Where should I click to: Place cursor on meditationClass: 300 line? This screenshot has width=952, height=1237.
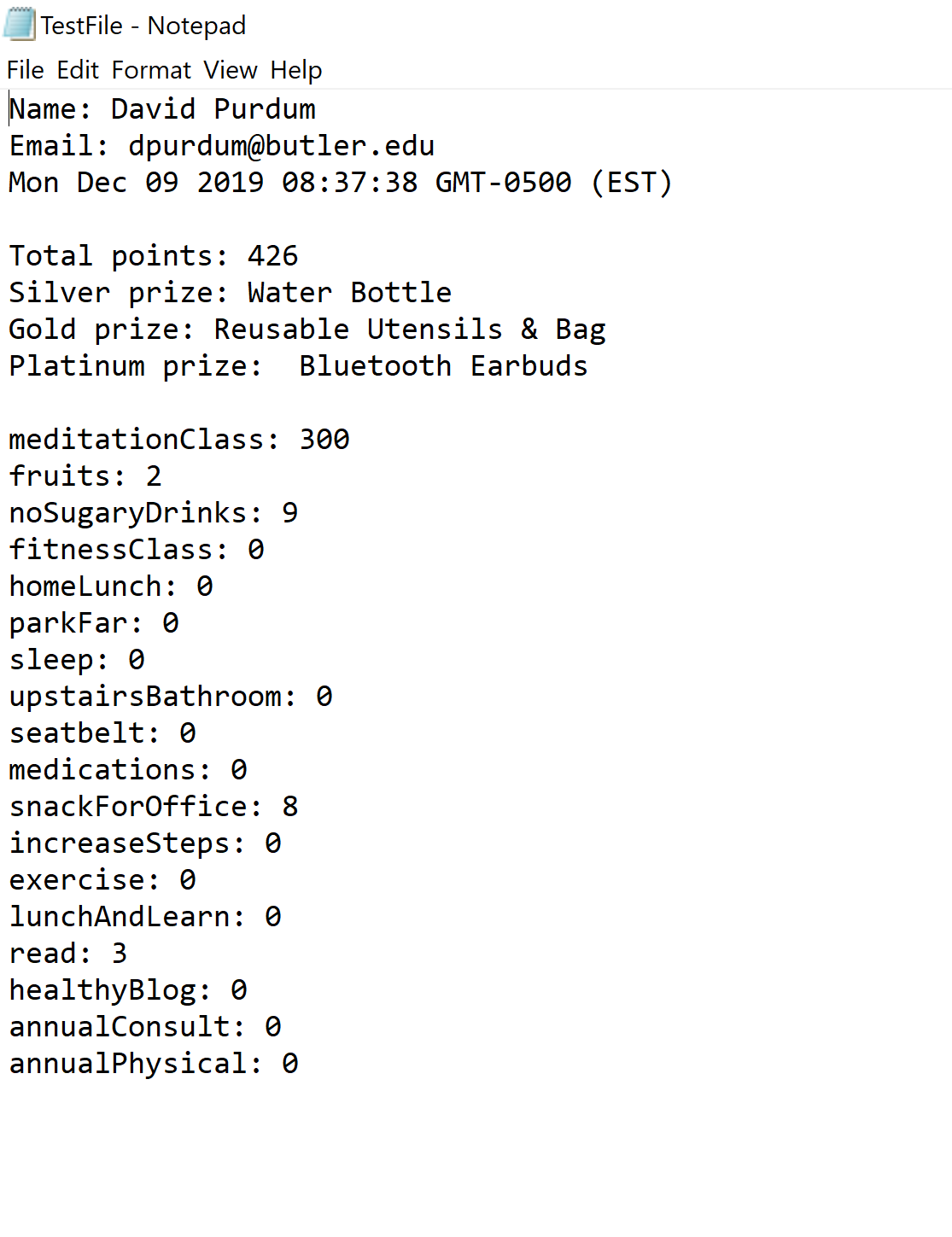click(x=179, y=440)
